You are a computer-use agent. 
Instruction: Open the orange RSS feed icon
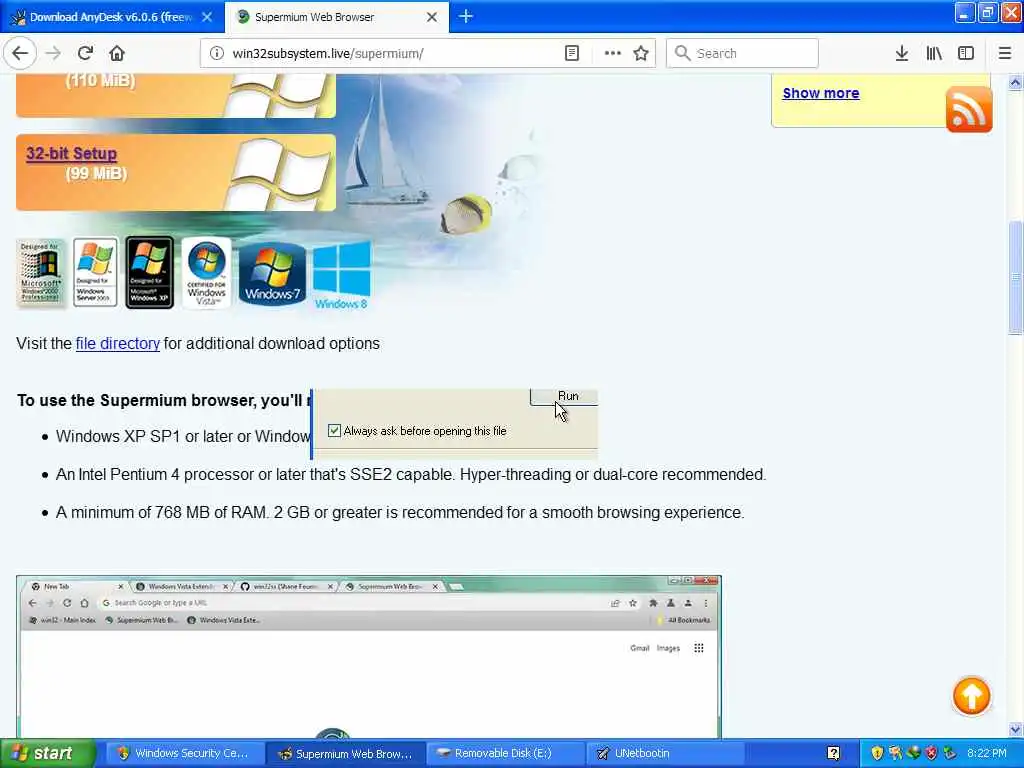pos(969,109)
